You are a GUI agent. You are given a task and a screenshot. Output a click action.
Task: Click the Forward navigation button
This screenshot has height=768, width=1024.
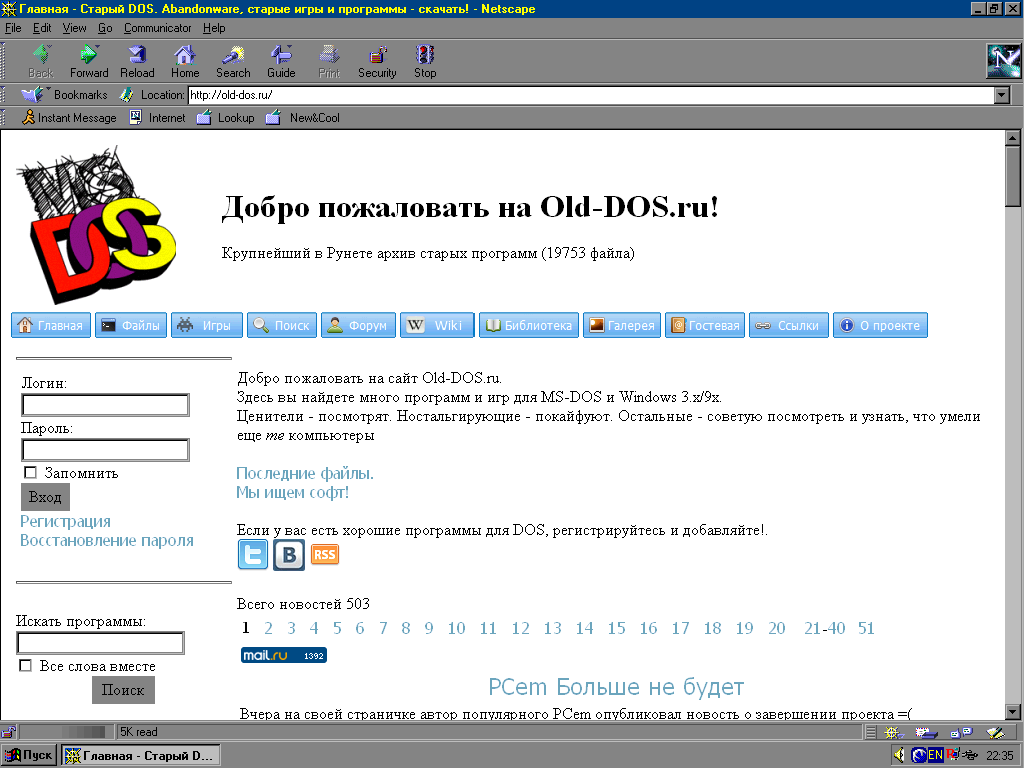(x=89, y=61)
